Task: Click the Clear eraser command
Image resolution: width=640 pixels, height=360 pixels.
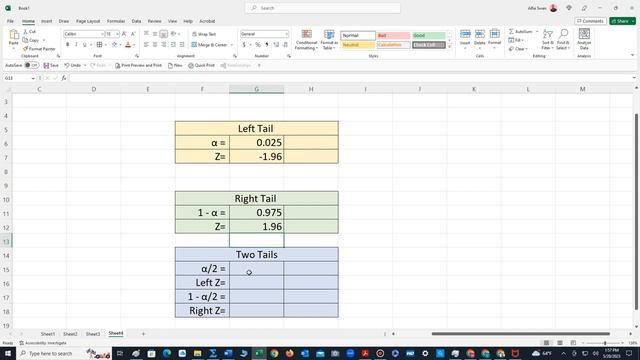Action: (518, 49)
